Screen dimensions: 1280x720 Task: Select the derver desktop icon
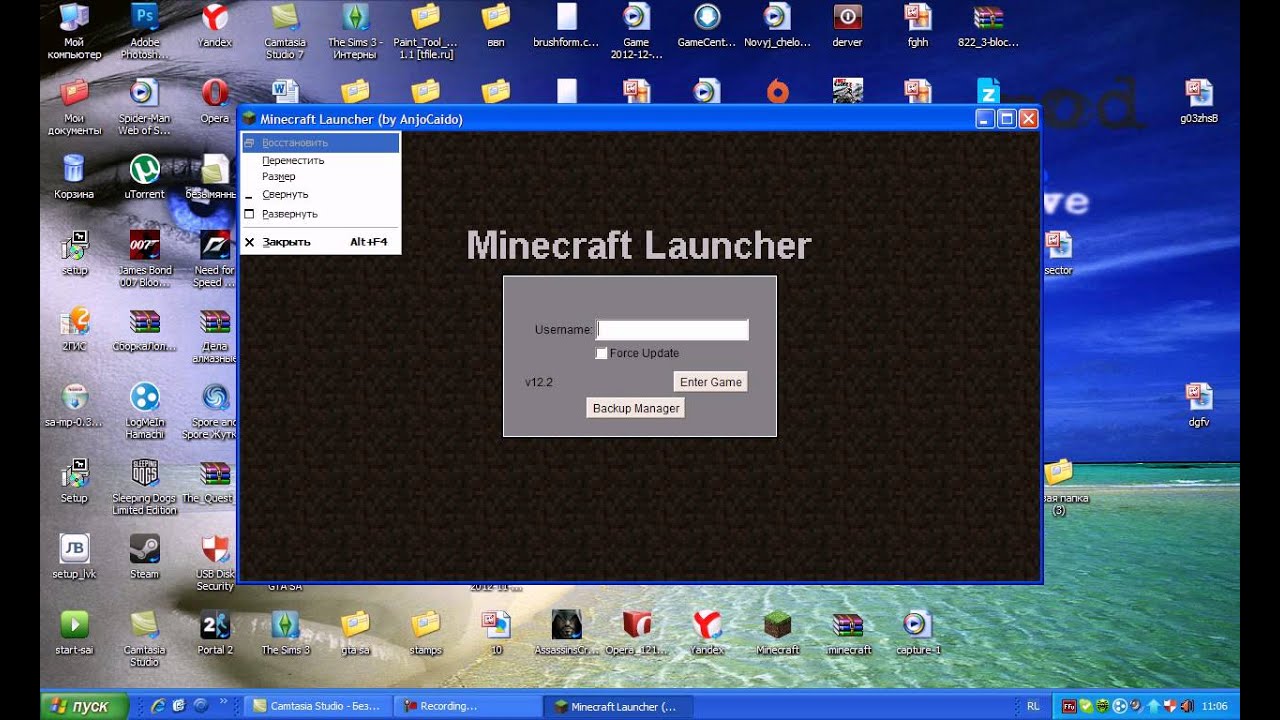coord(847,27)
